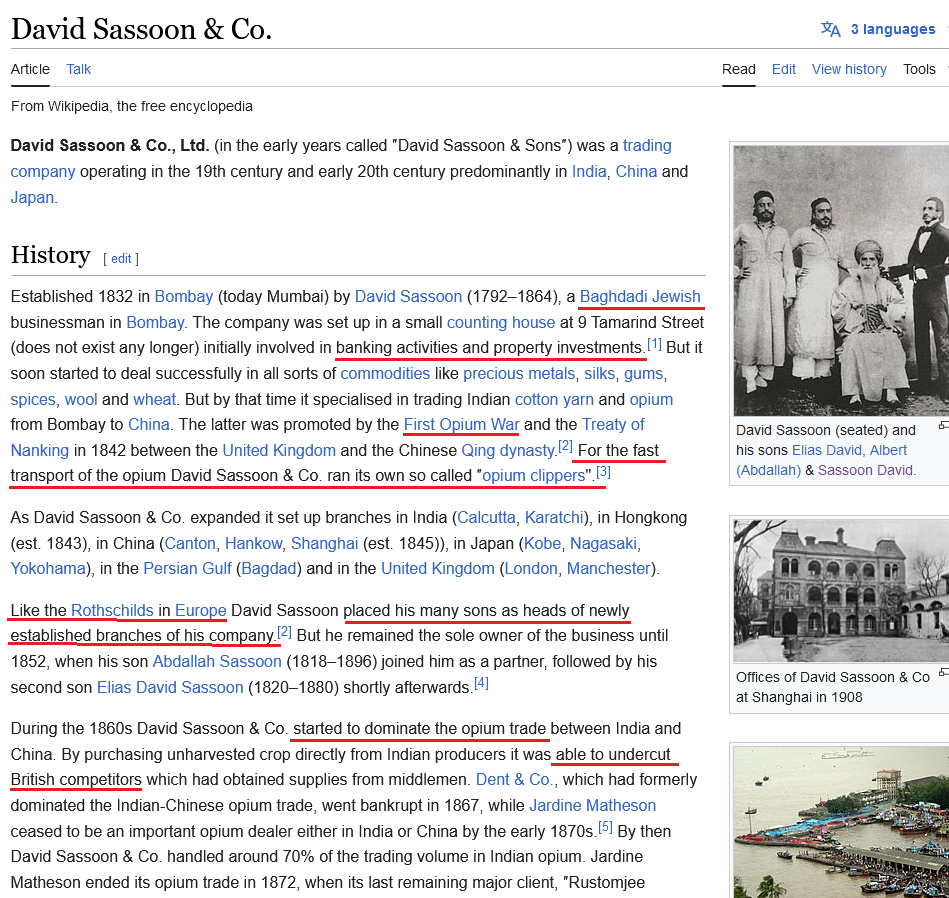Screen dimensions: 949x898
Task: Follow the trading company link
Action: 647,146
